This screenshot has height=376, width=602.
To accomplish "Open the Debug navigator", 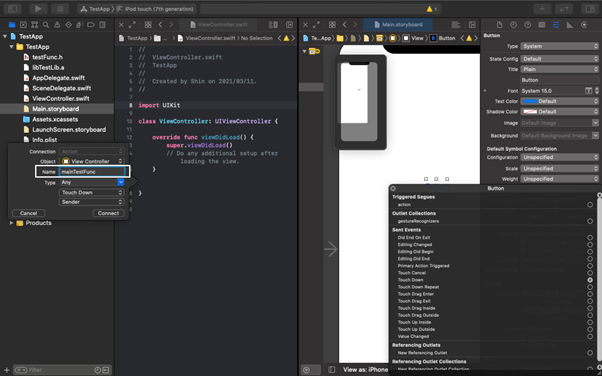I will (79, 25).
